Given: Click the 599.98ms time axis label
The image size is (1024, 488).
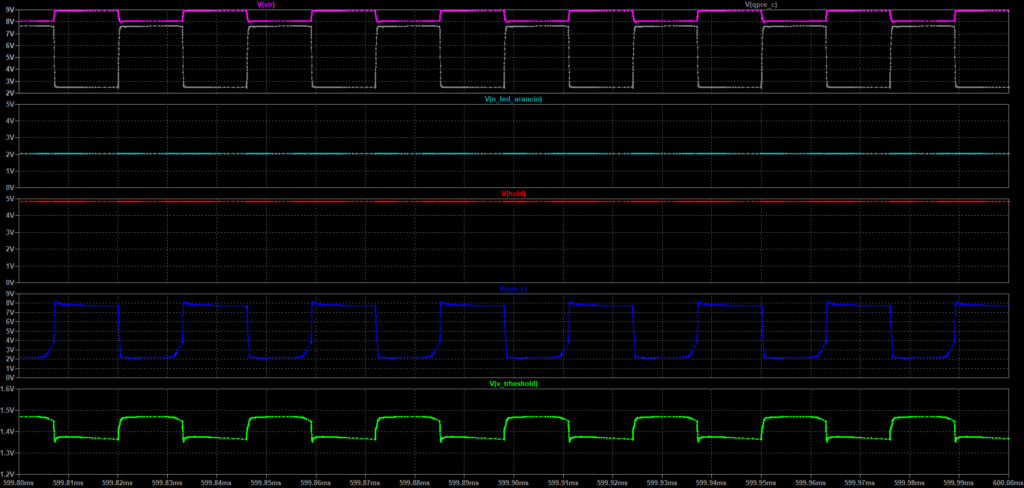Looking at the screenshot, I should click(x=910, y=483).
